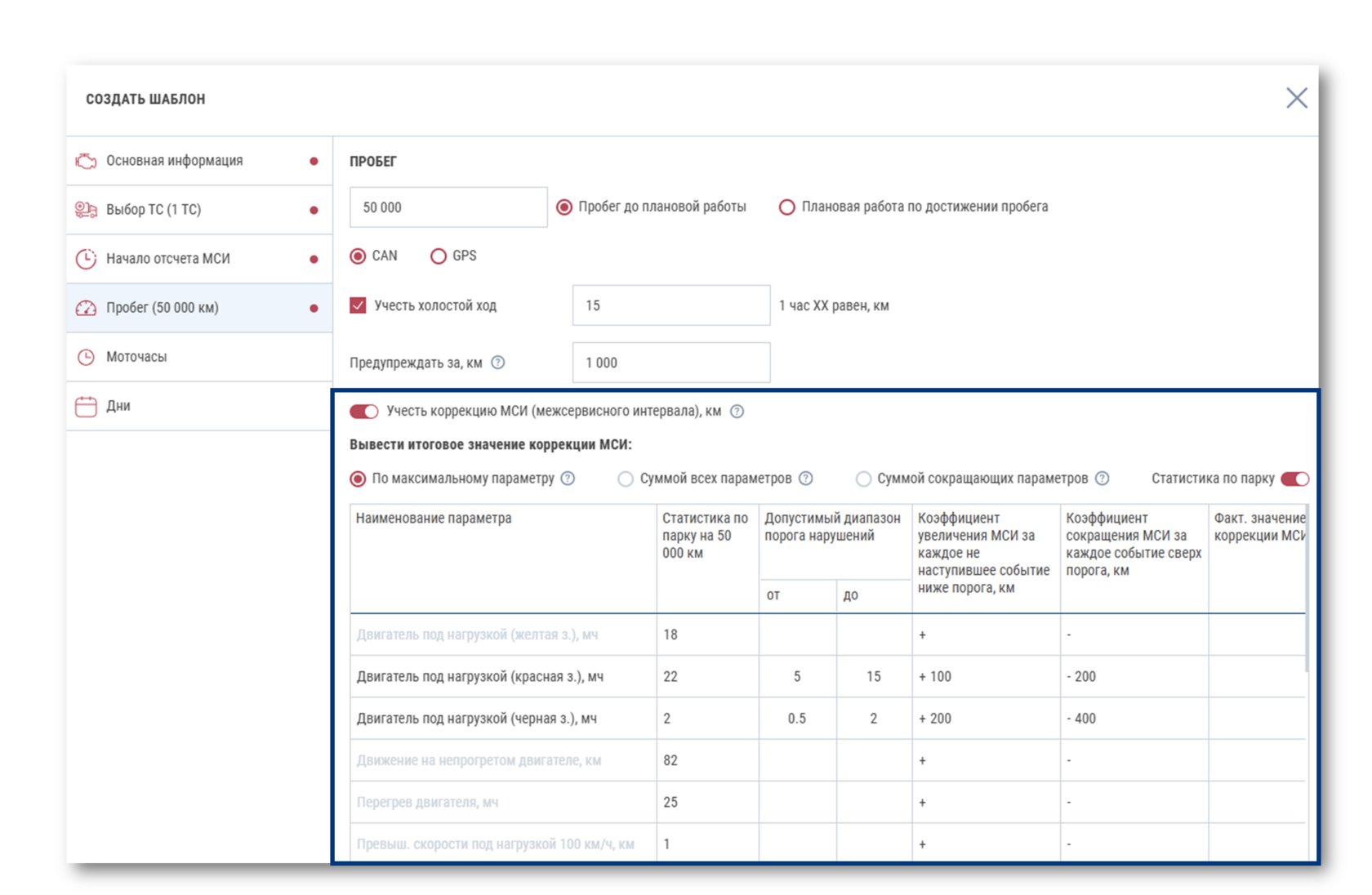Click 'Двигатель под нагрузкой (красная з.), мч' row name
1372x895 pixels.
pyautogui.click(x=480, y=677)
